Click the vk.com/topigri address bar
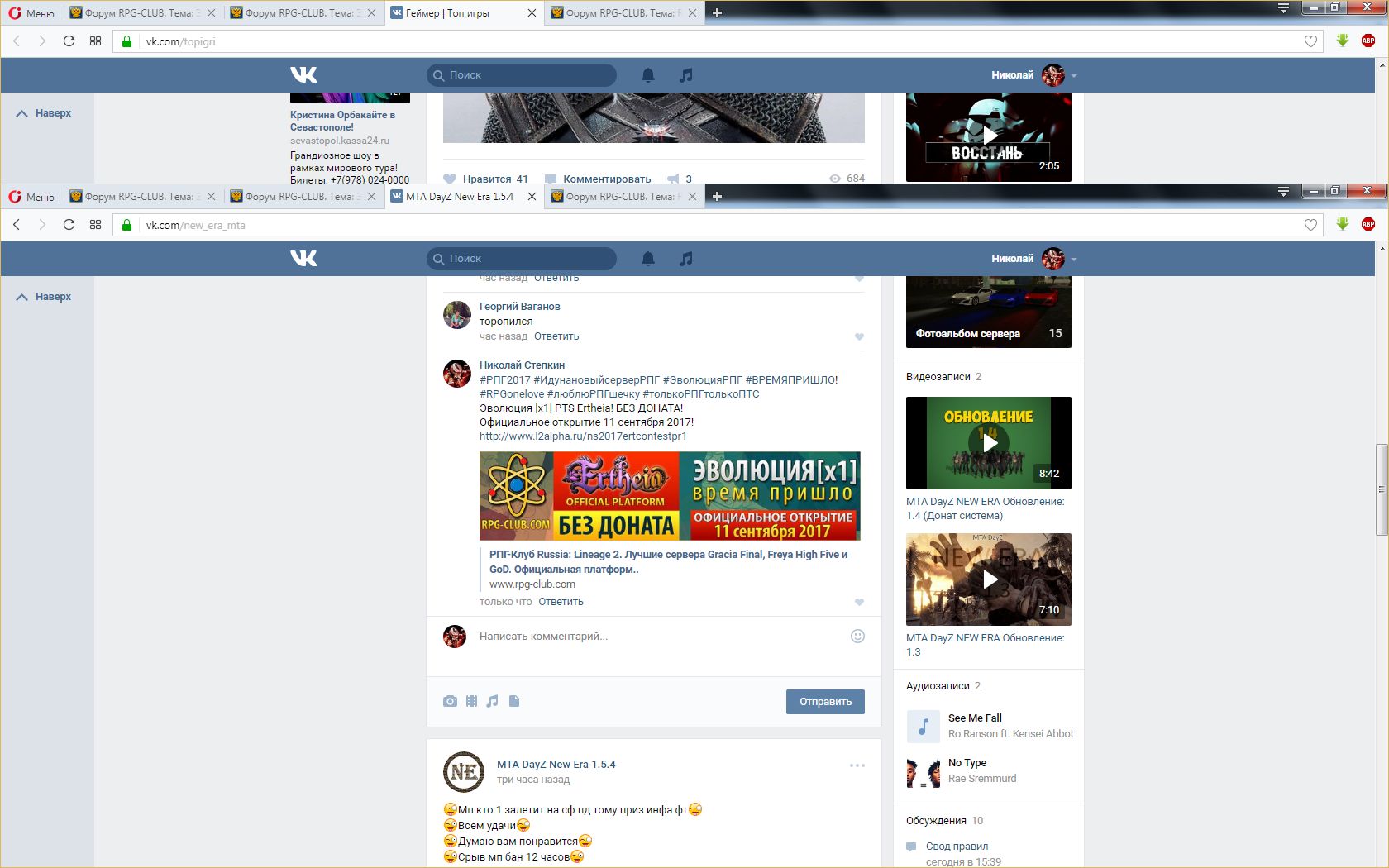Image resolution: width=1389 pixels, height=868 pixels. [x=718, y=41]
